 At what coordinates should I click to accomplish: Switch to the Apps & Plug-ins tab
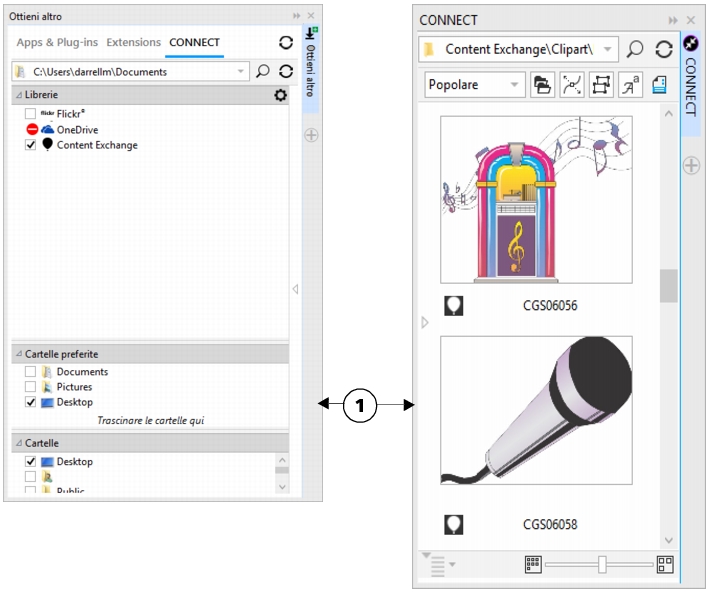point(57,42)
